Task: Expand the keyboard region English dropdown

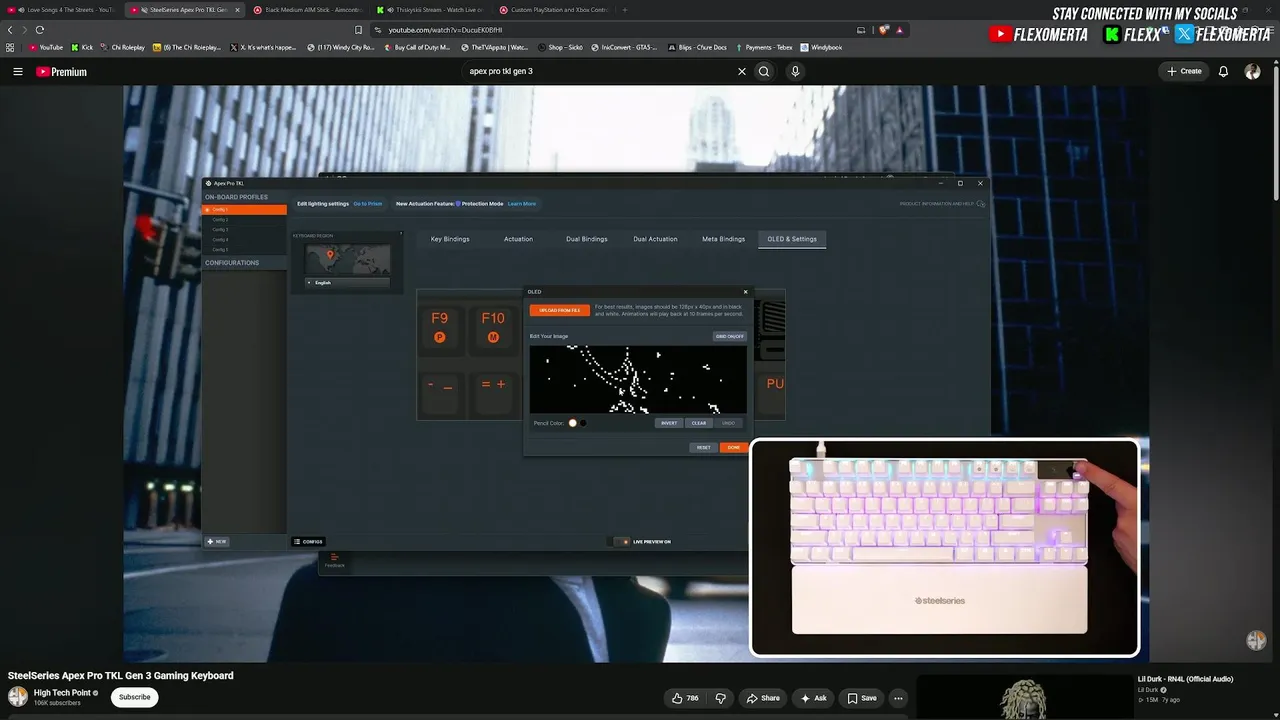Action: [x=347, y=283]
